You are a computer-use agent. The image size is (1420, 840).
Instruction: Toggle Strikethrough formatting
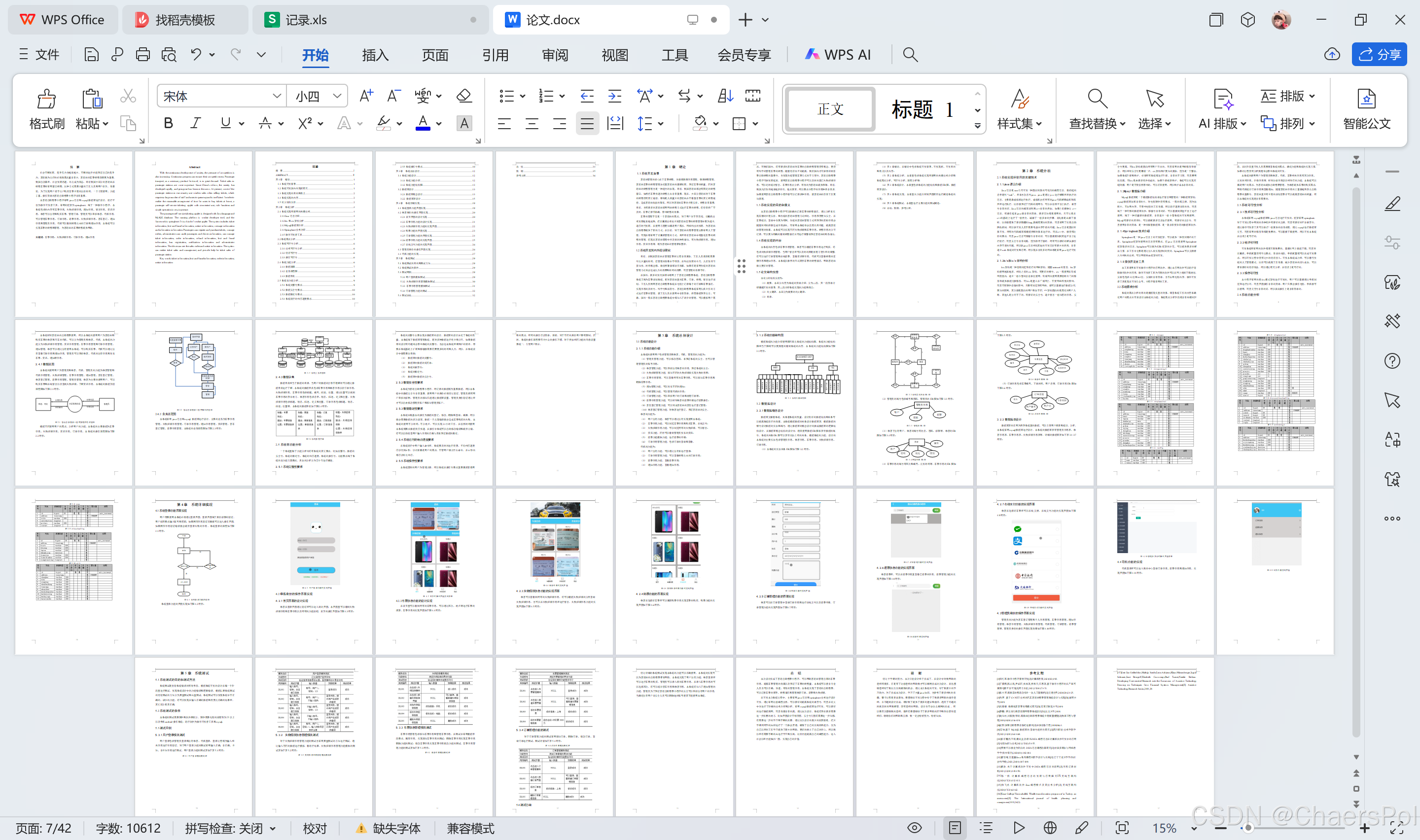click(265, 123)
